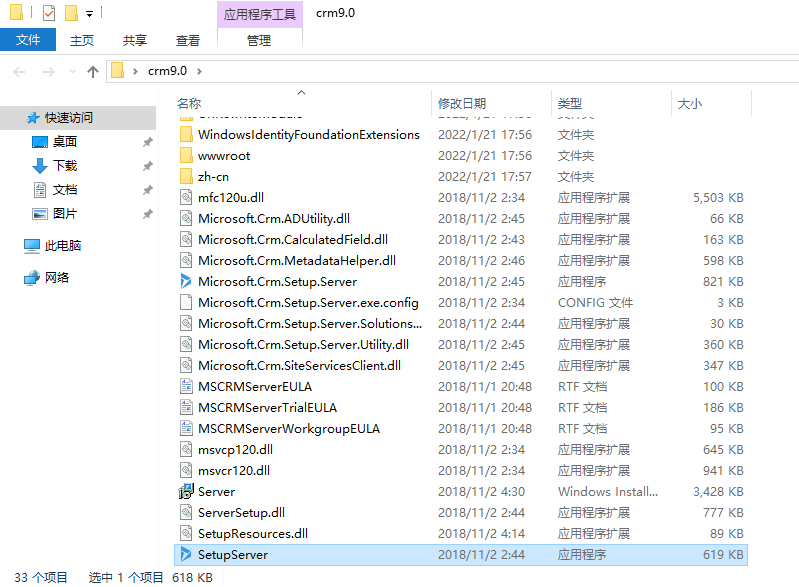This screenshot has width=799, height=587.
Task: Click the SetupResources.dll file icon
Action: pyautogui.click(x=186, y=533)
